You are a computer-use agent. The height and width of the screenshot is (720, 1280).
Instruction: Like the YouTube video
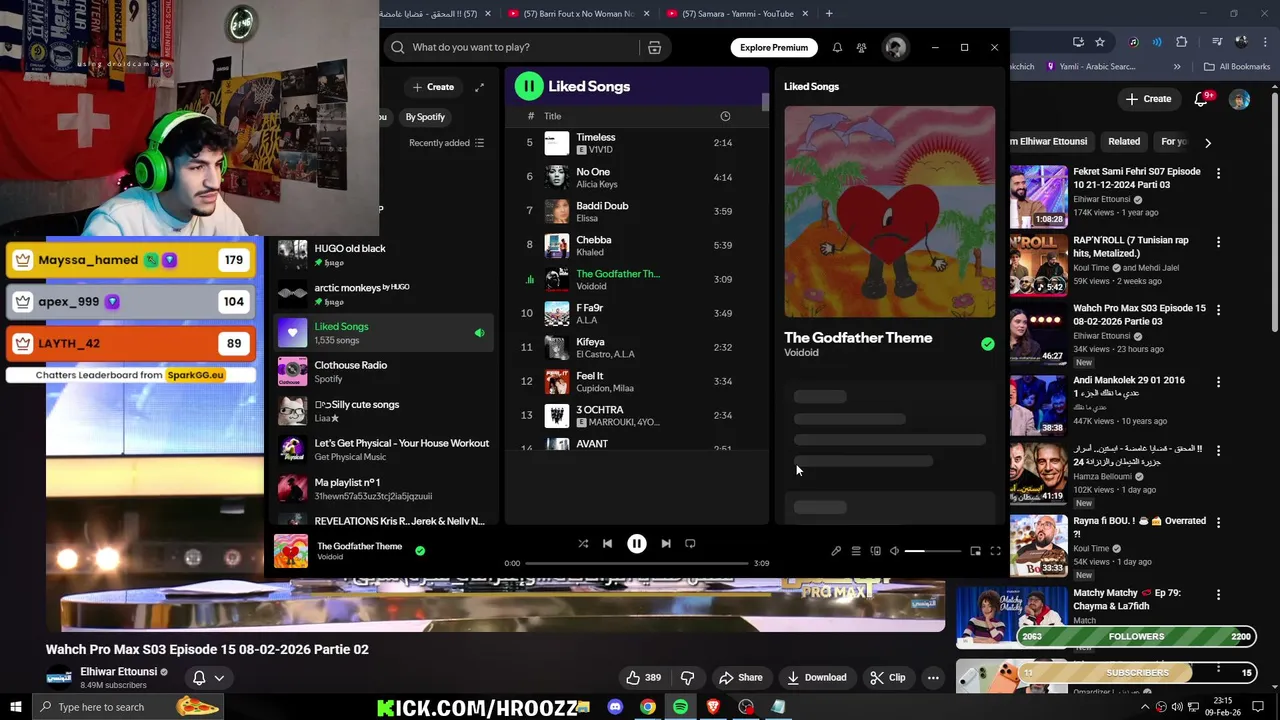[x=642, y=678]
